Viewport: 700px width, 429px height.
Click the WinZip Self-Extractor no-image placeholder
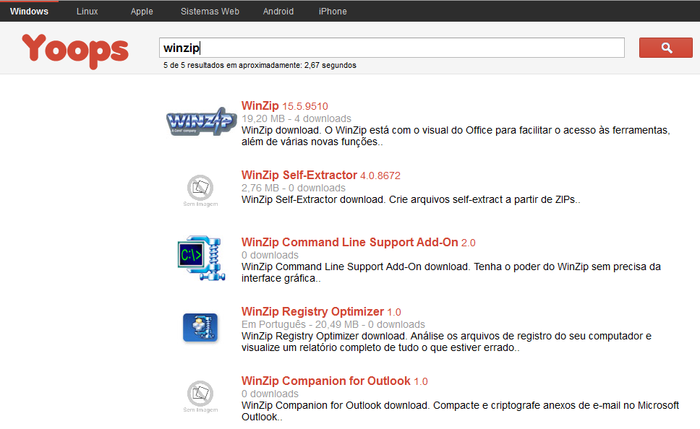[x=200, y=191]
